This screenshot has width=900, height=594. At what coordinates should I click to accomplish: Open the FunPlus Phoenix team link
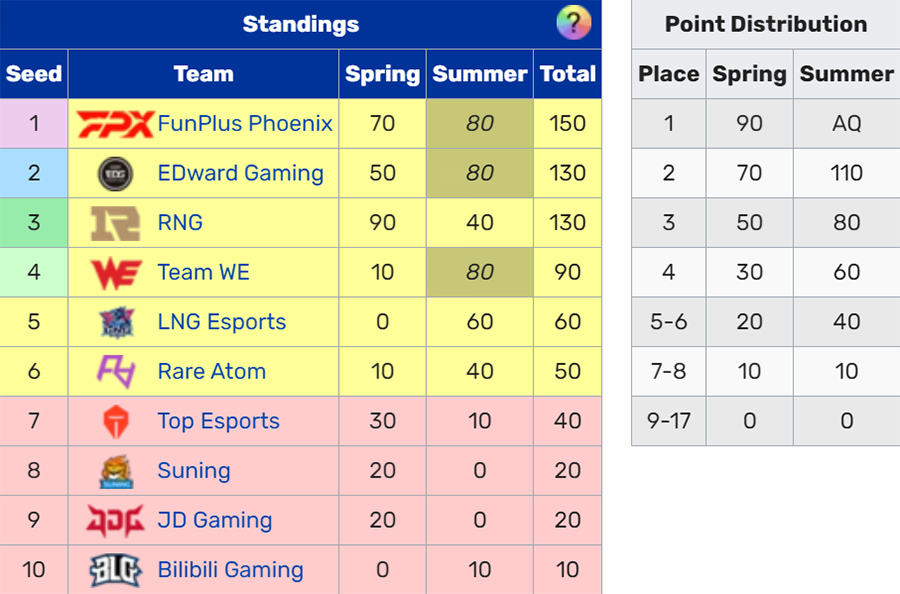pyautogui.click(x=245, y=123)
